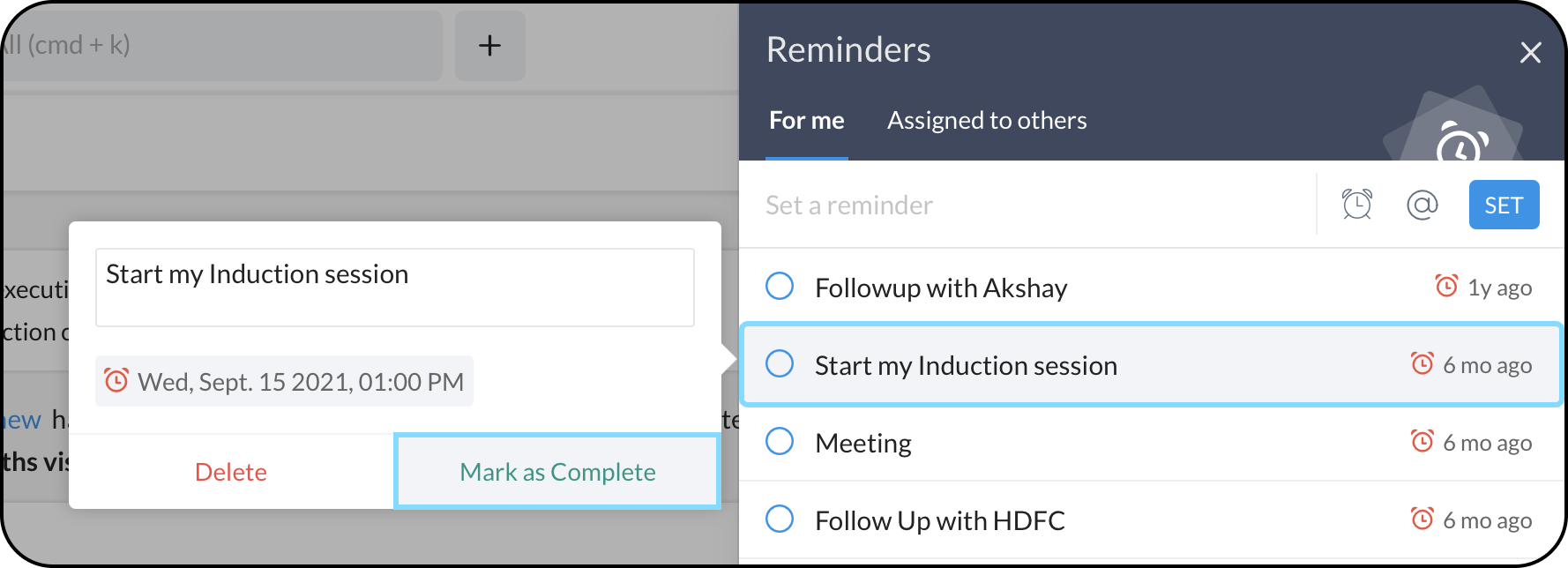
Task: Click the red alarm icon on Followup with Akshay
Action: (1446, 286)
